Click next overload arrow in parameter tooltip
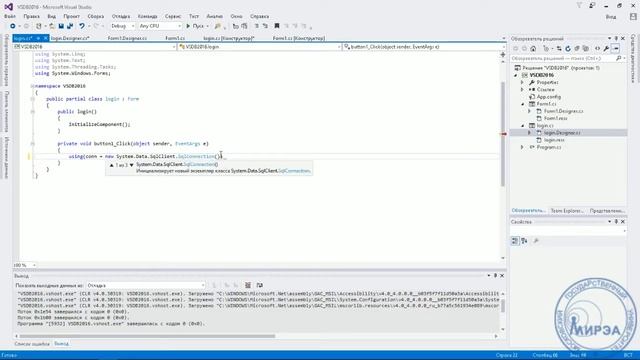The width and height of the screenshot is (640, 360). [x=131, y=165]
